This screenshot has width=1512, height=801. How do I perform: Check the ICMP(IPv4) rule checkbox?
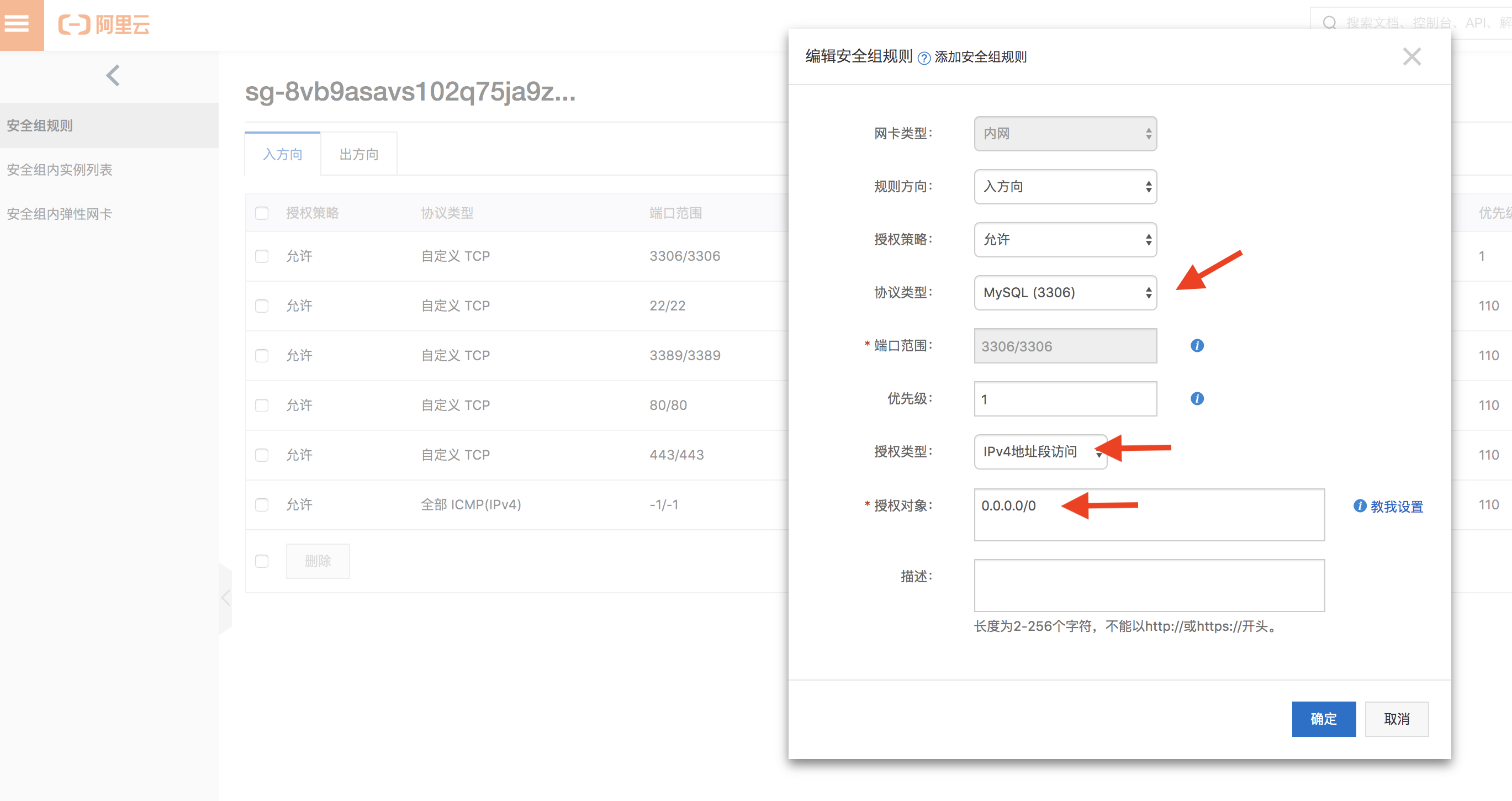(262, 504)
